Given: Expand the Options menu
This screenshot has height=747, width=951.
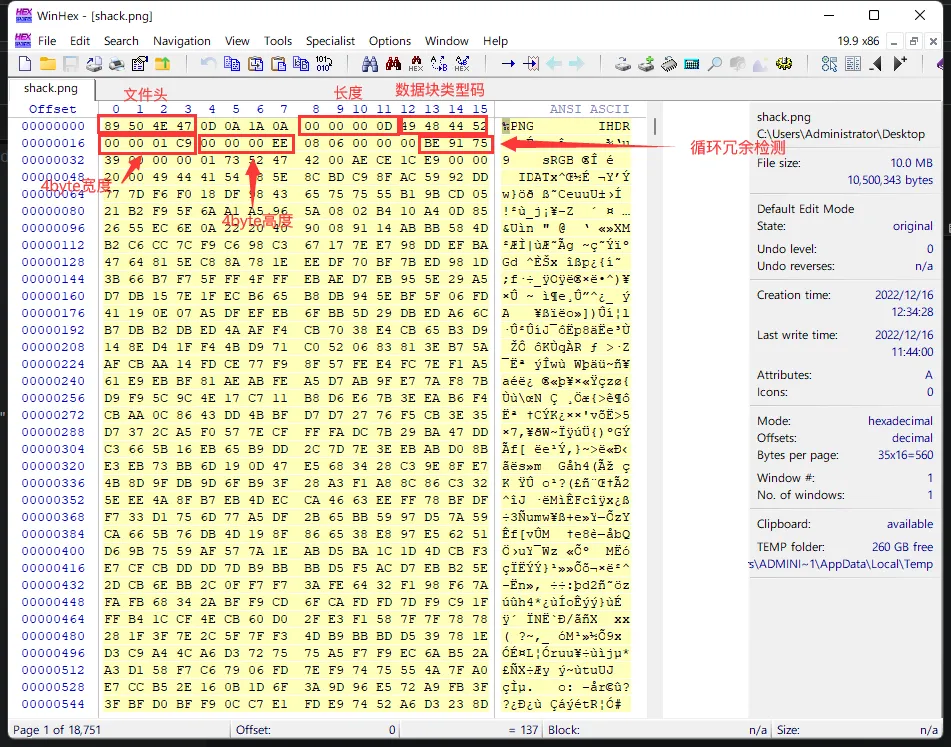Looking at the screenshot, I should (390, 41).
